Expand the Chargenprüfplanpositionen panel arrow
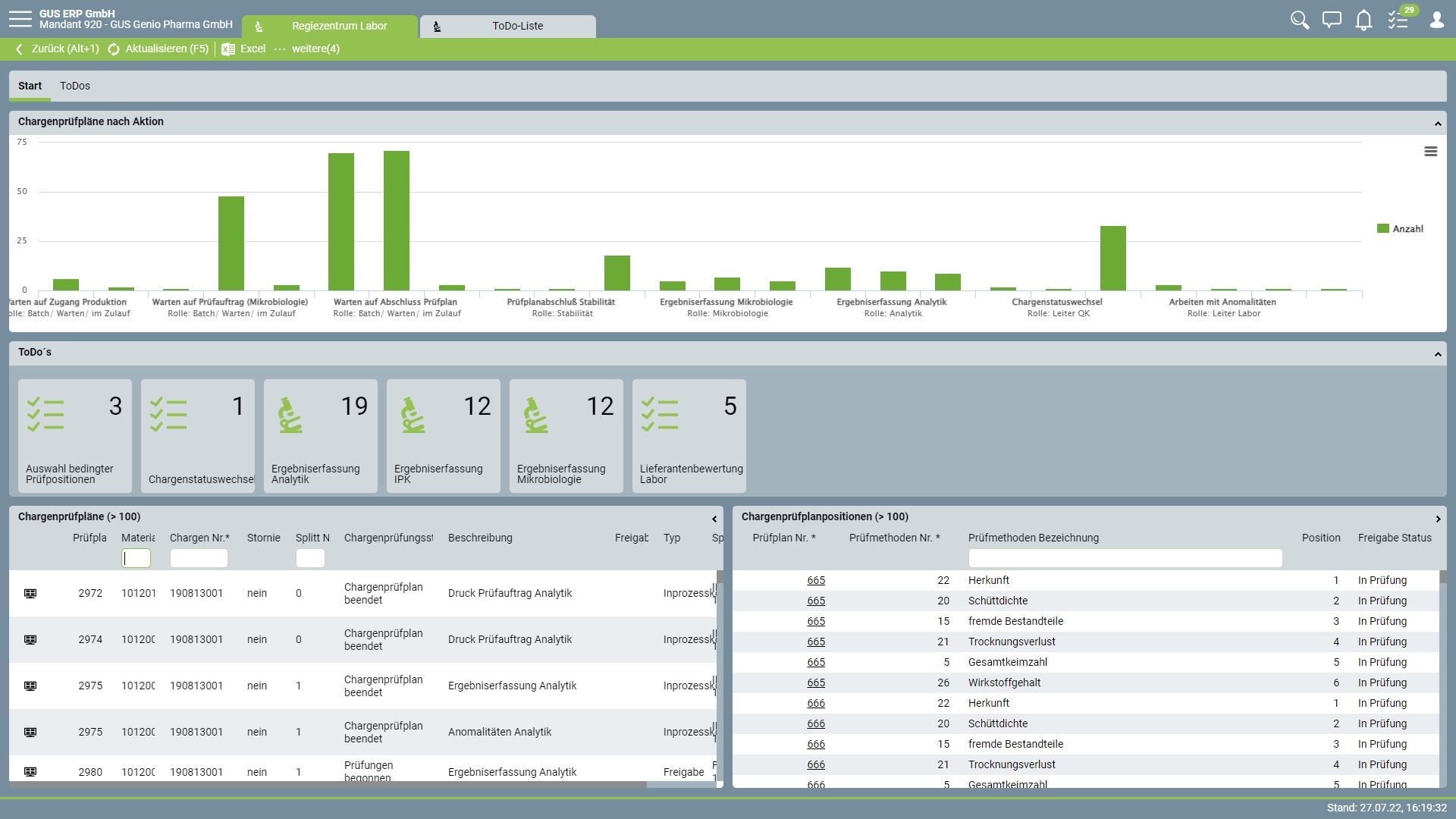Viewport: 1456px width, 819px height. [x=1438, y=519]
